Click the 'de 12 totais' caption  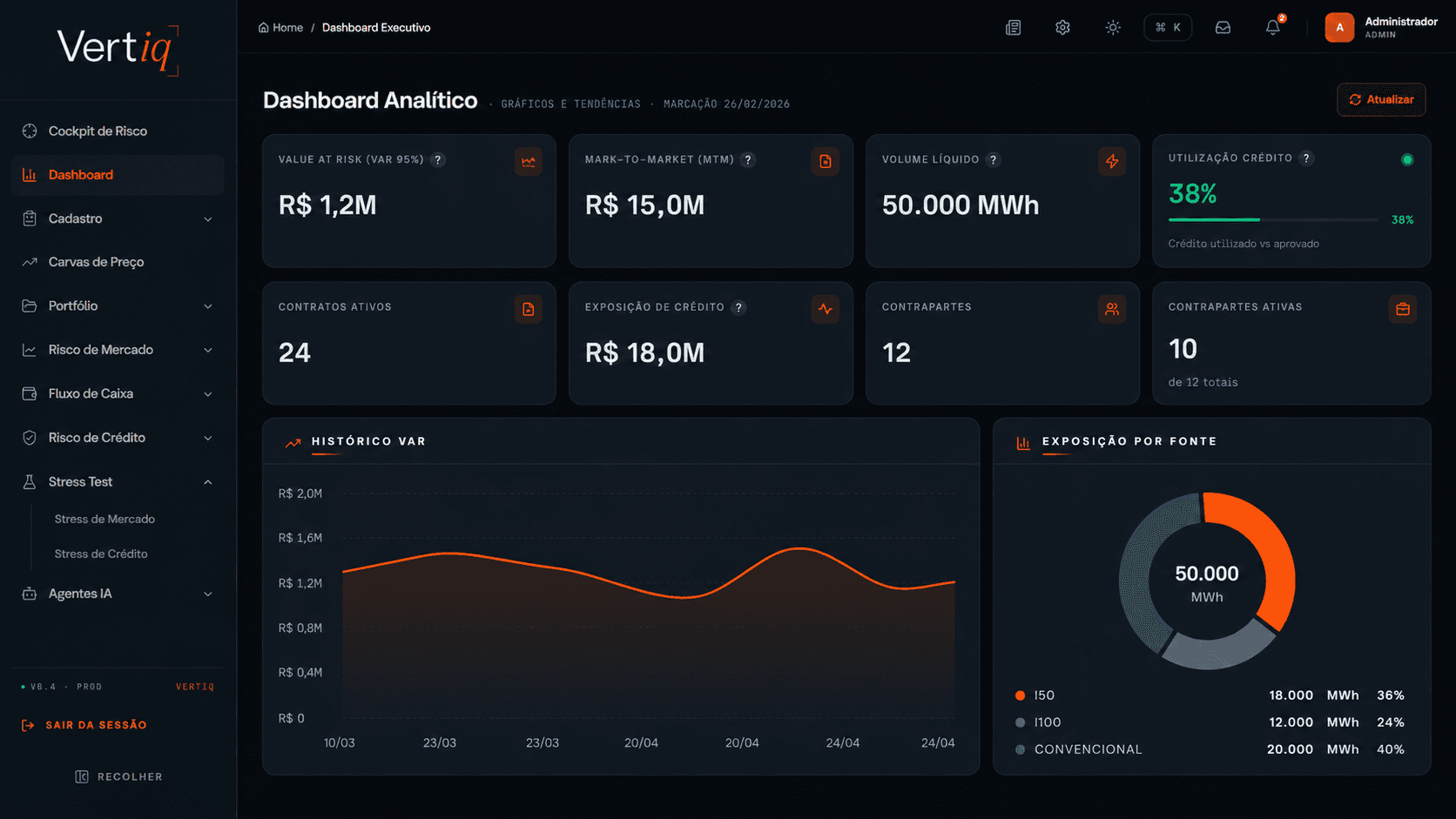click(x=1203, y=382)
